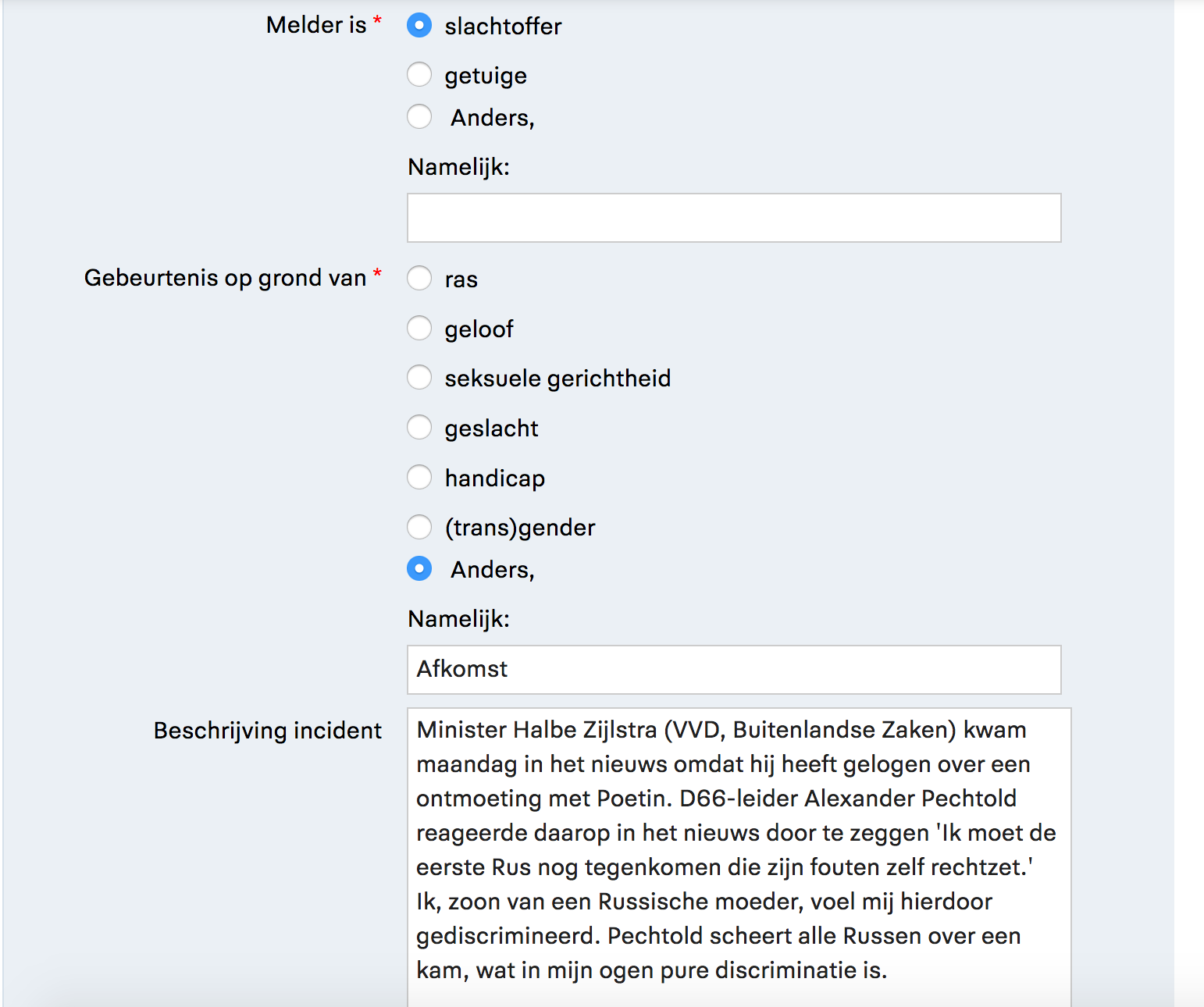The height and width of the screenshot is (1007, 1204).
Task: Click the 'Melder is' field label
Action: (316, 25)
